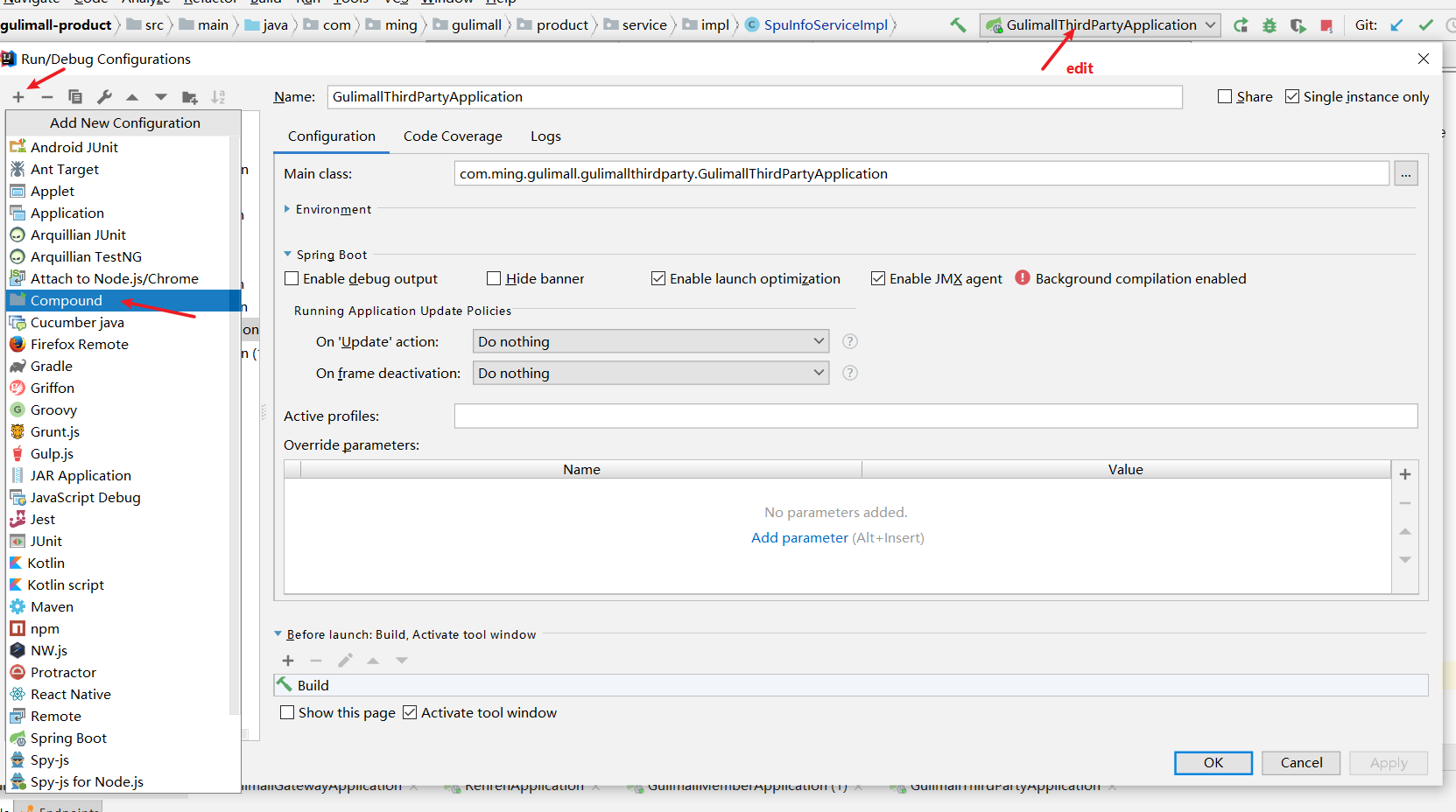Open the Logs tab
1456x812 pixels.
click(545, 136)
